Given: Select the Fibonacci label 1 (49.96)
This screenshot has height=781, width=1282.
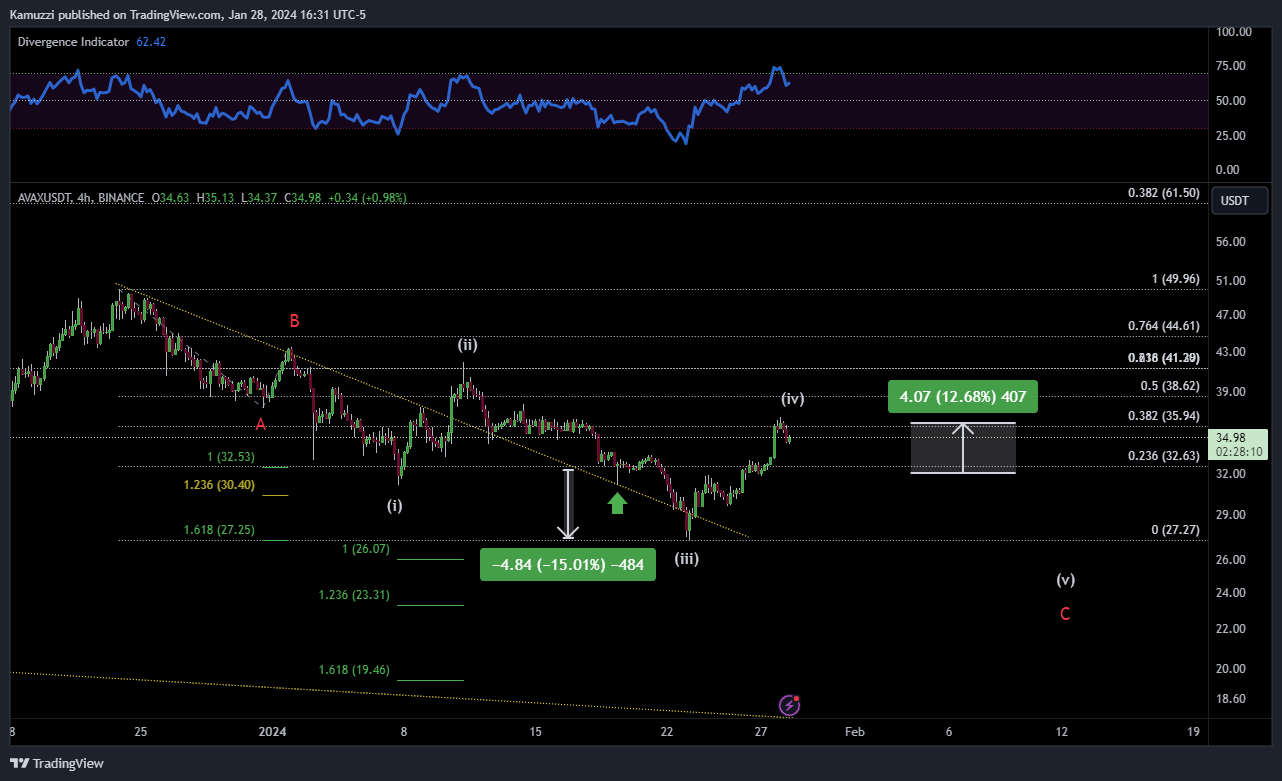Looking at the screenshot, I should coord(1176,279).
